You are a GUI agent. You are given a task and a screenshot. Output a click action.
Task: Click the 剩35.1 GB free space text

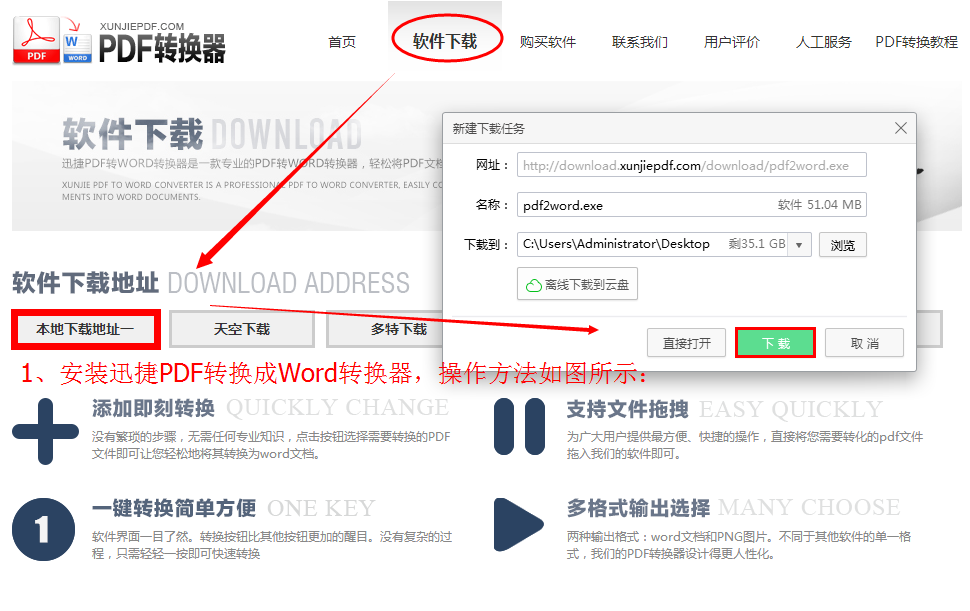757,244
